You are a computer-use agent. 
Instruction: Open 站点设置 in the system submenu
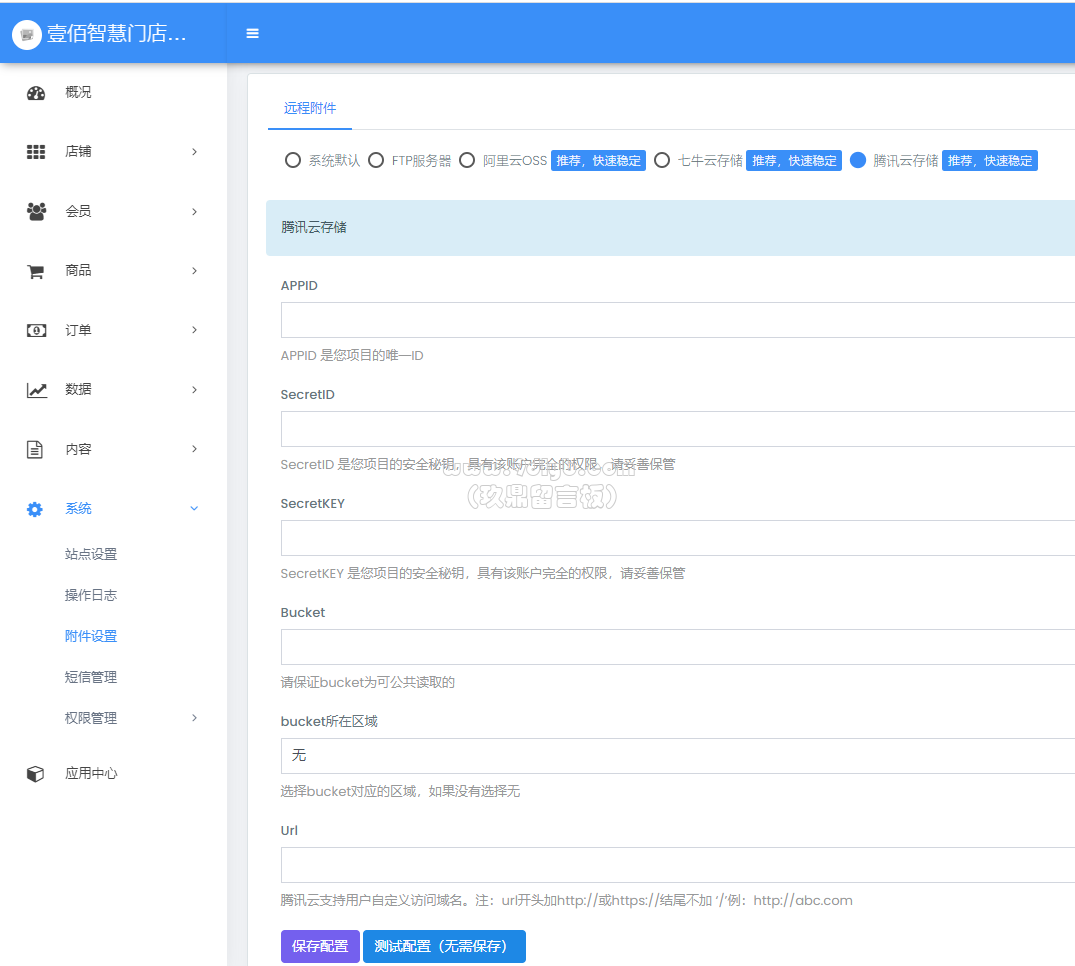[x=90, y=554]
